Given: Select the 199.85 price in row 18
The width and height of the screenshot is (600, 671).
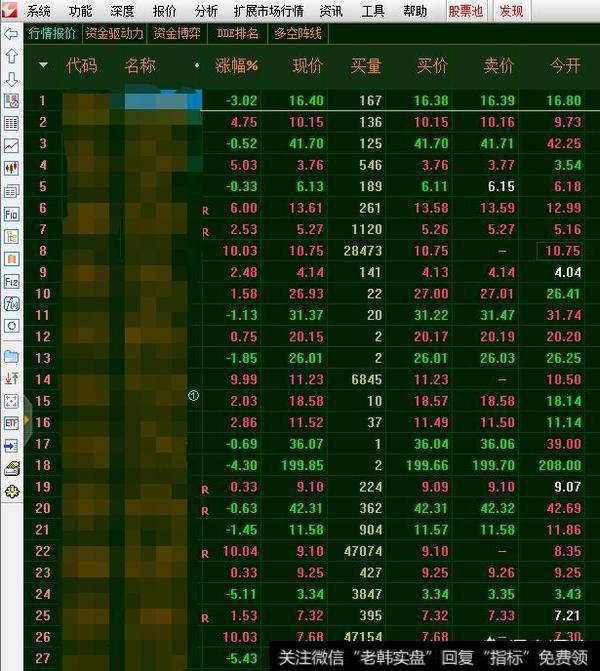Looking at the screenshot, I should coord(302,465).
